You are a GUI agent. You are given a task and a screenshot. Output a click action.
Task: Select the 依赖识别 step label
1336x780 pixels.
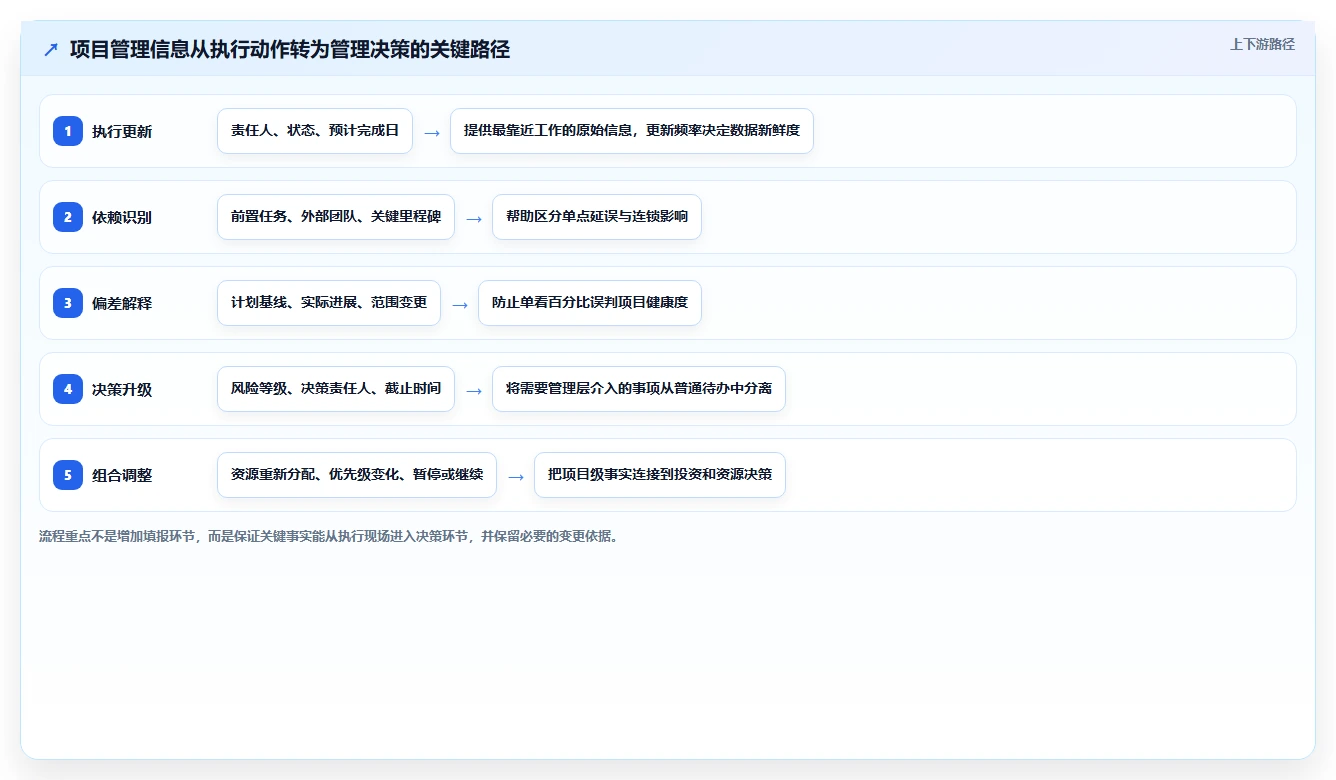click(x=122, y=217)
